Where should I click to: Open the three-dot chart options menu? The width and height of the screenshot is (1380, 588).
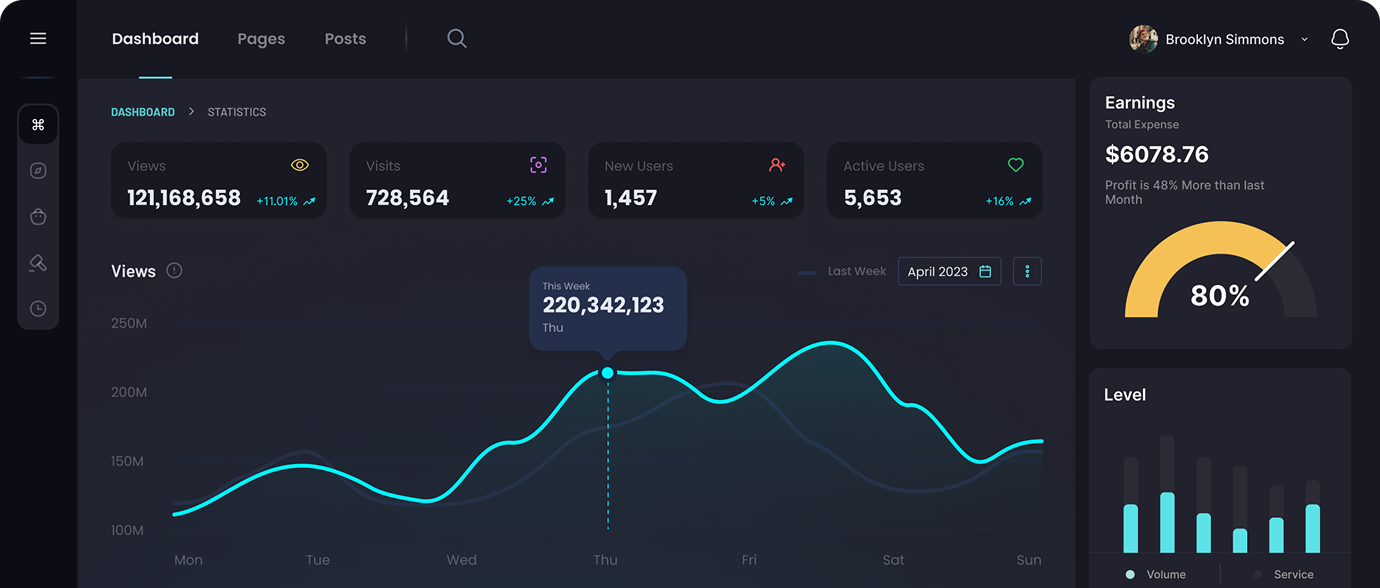1027,272
